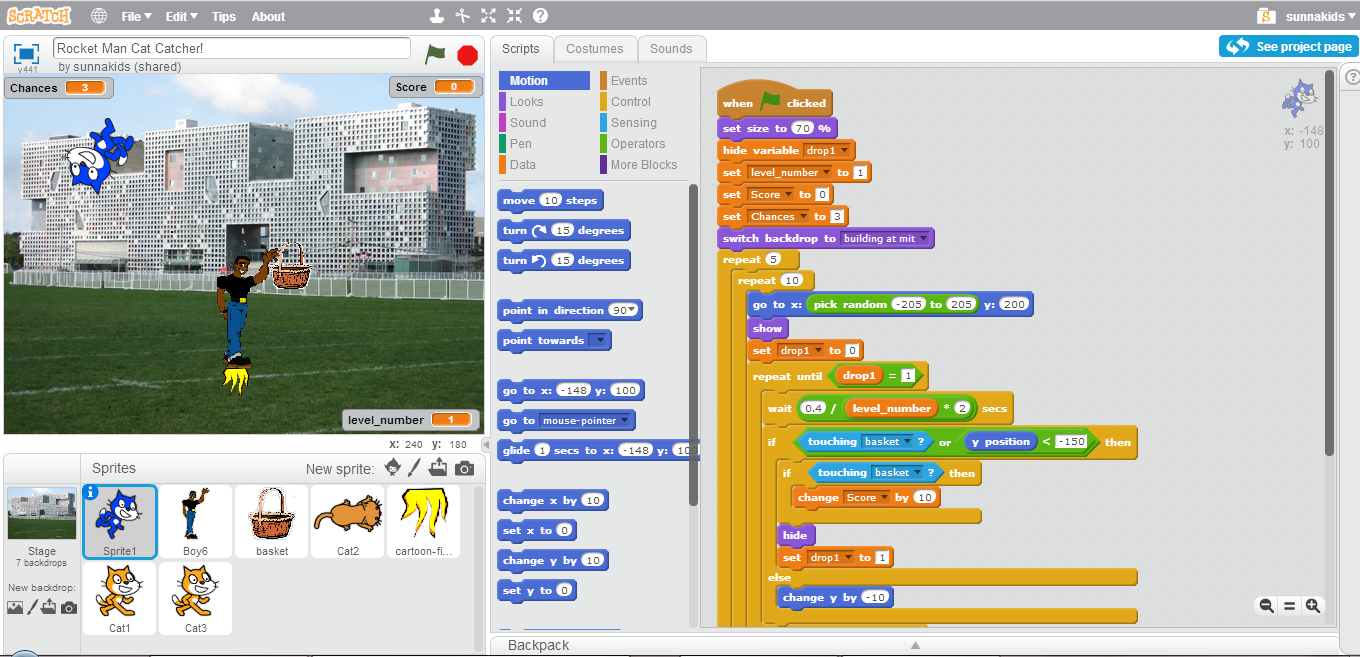The height and width of the screenshot is (657, 1360).
Task: Select the basket sprite thumbnail
Action: (272, 521)
